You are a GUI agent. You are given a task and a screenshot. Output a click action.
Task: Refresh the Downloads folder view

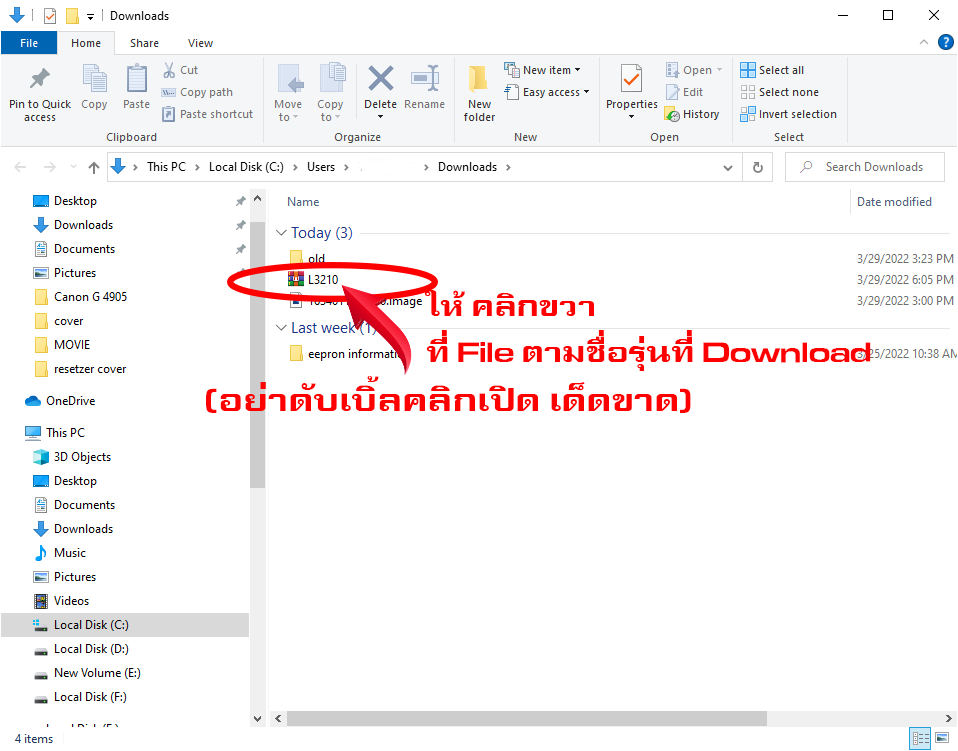tap(758, 167)
